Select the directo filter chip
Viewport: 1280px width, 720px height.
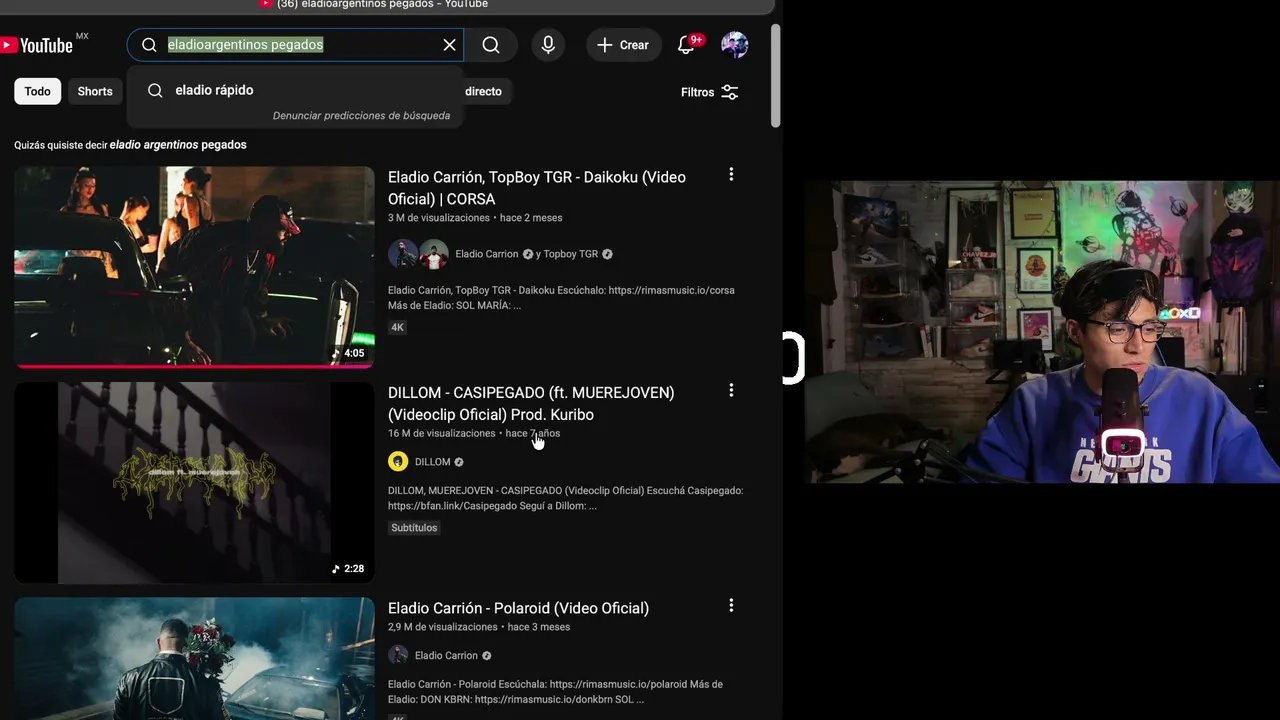pos(484,91)
